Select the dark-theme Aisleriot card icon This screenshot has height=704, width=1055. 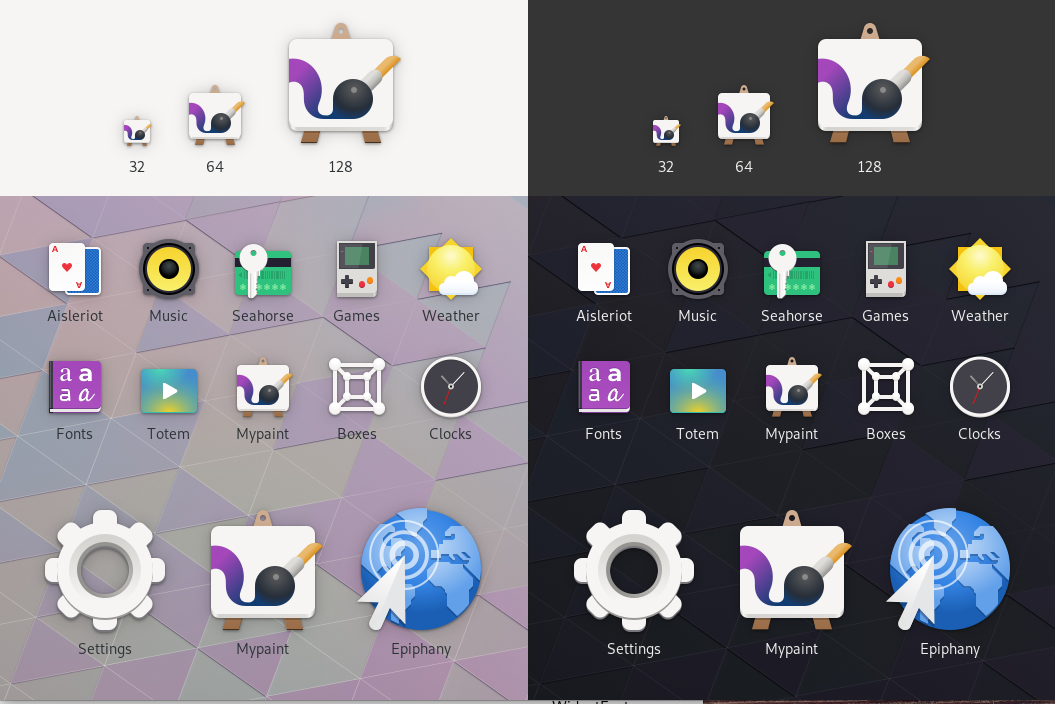(x=604, y=269)
